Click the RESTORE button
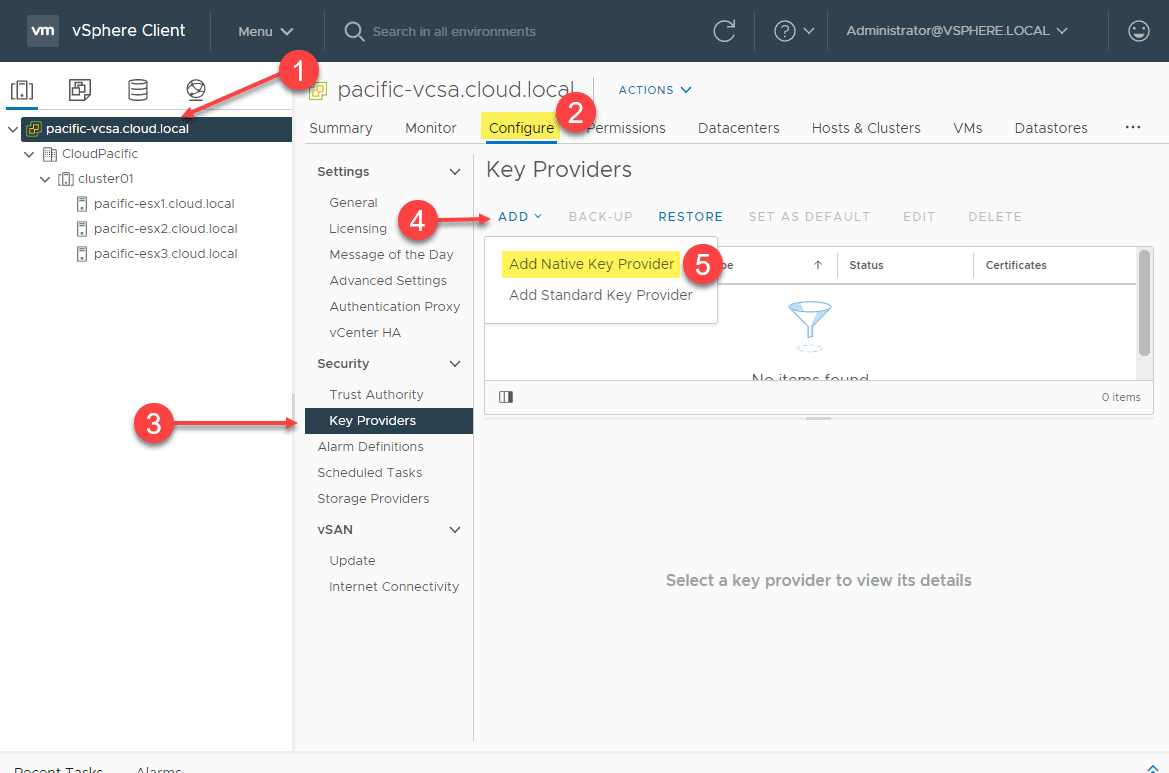This screenshot has height=773, width=1169. (690, 216)
